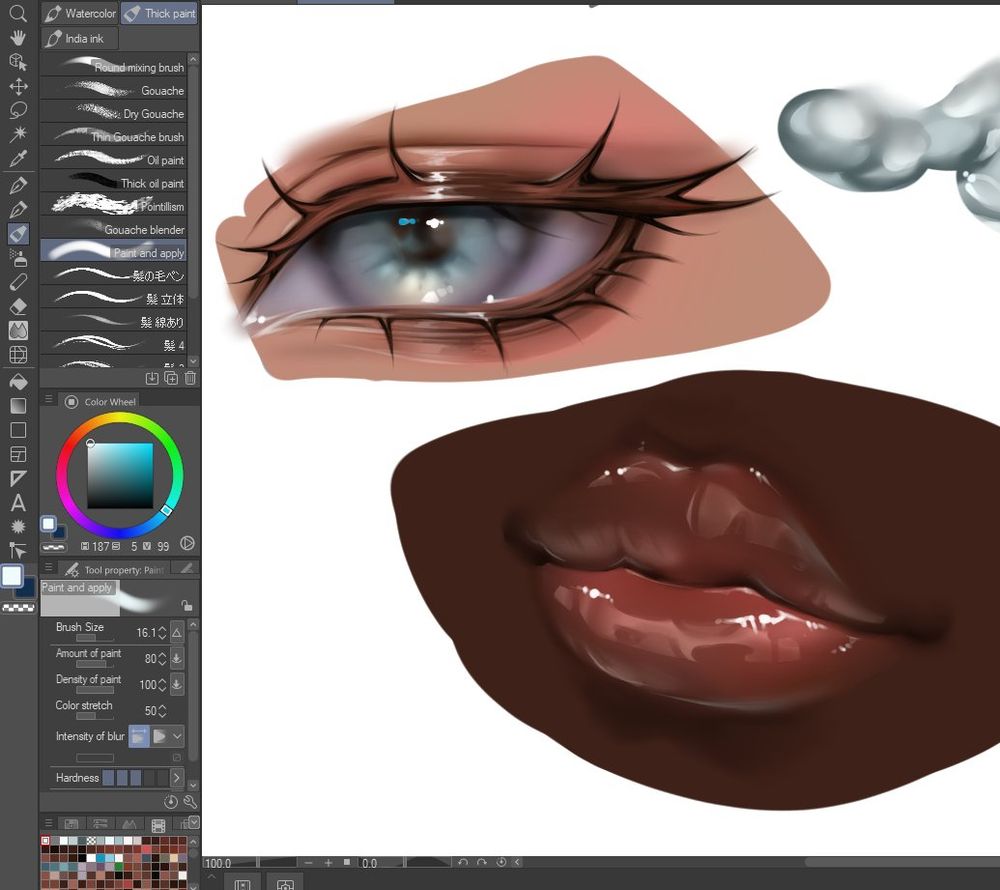Click the main color swatch in toolbar

[x=11, y=576]
